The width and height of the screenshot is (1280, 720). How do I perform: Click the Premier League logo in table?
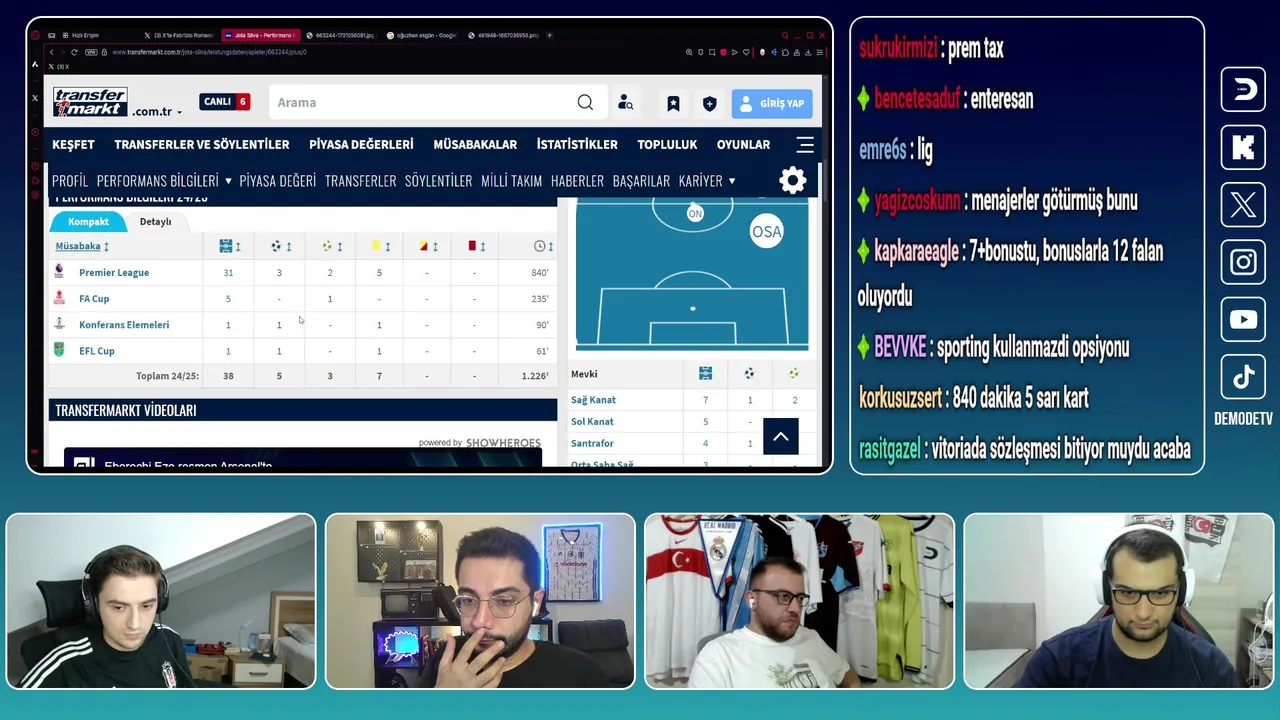[59, 272]
